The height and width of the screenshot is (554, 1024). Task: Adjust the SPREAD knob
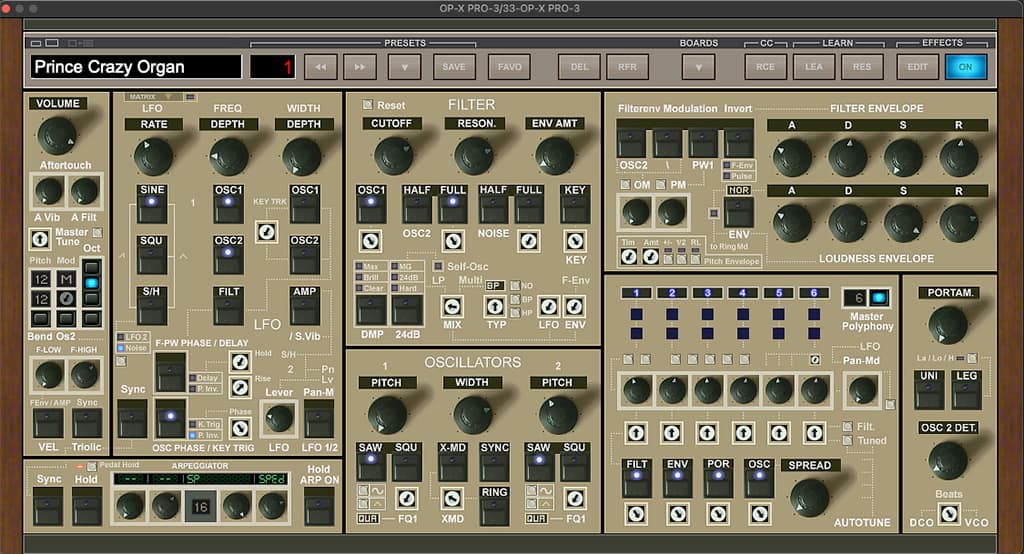[810, 498]
